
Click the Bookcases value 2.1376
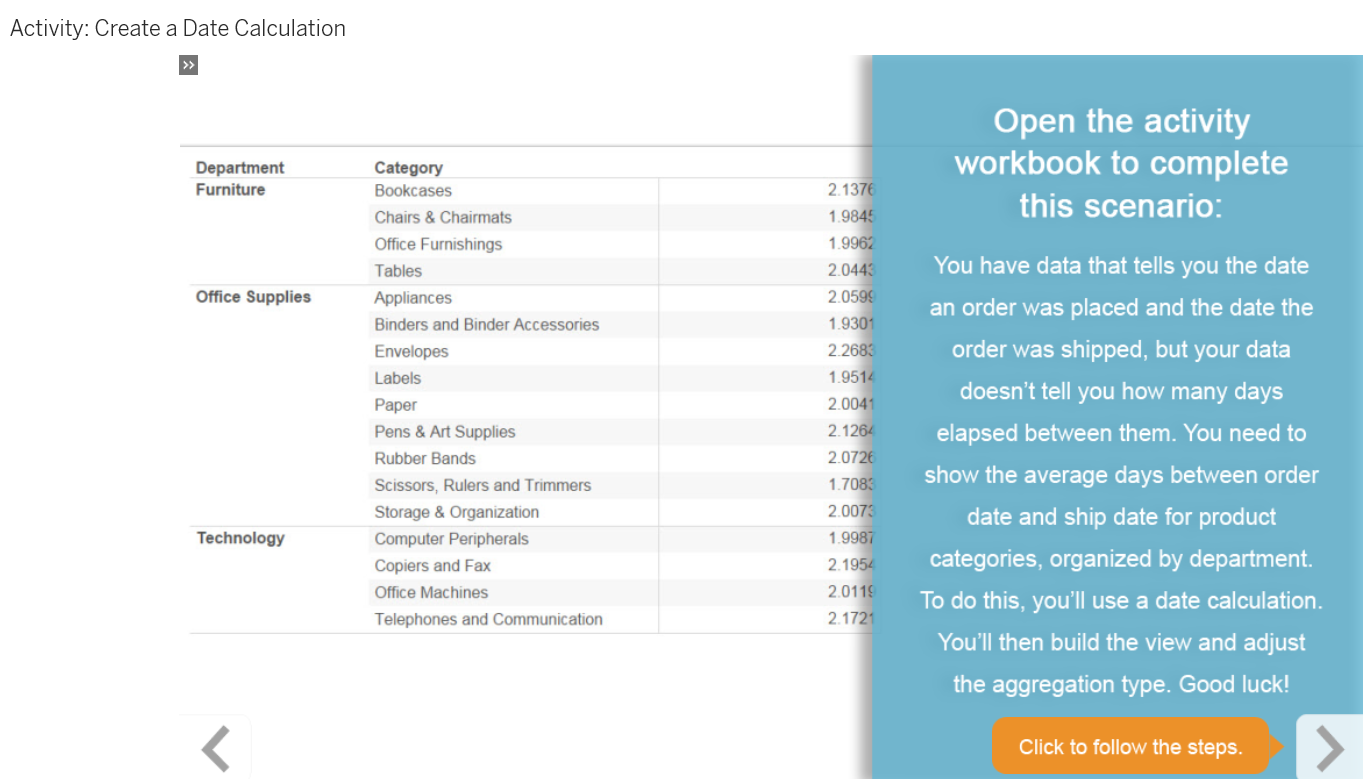tap(850, 190)
